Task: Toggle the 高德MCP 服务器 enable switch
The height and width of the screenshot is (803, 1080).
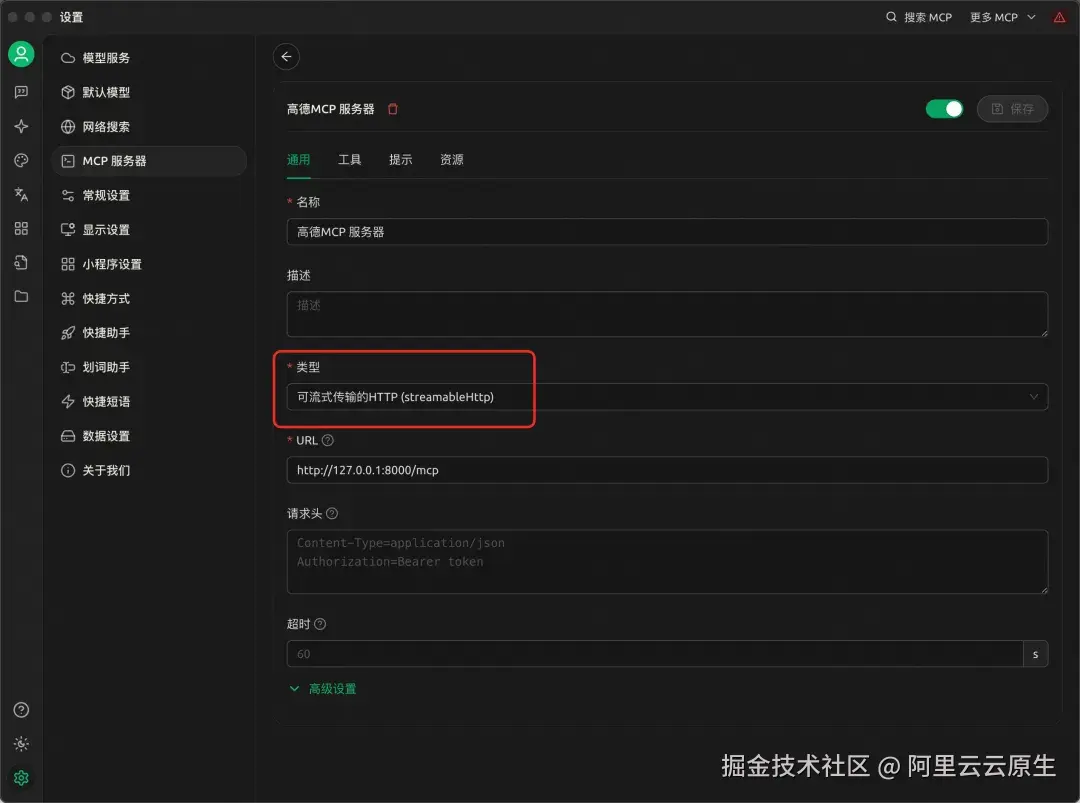Action: coord(944,109)
